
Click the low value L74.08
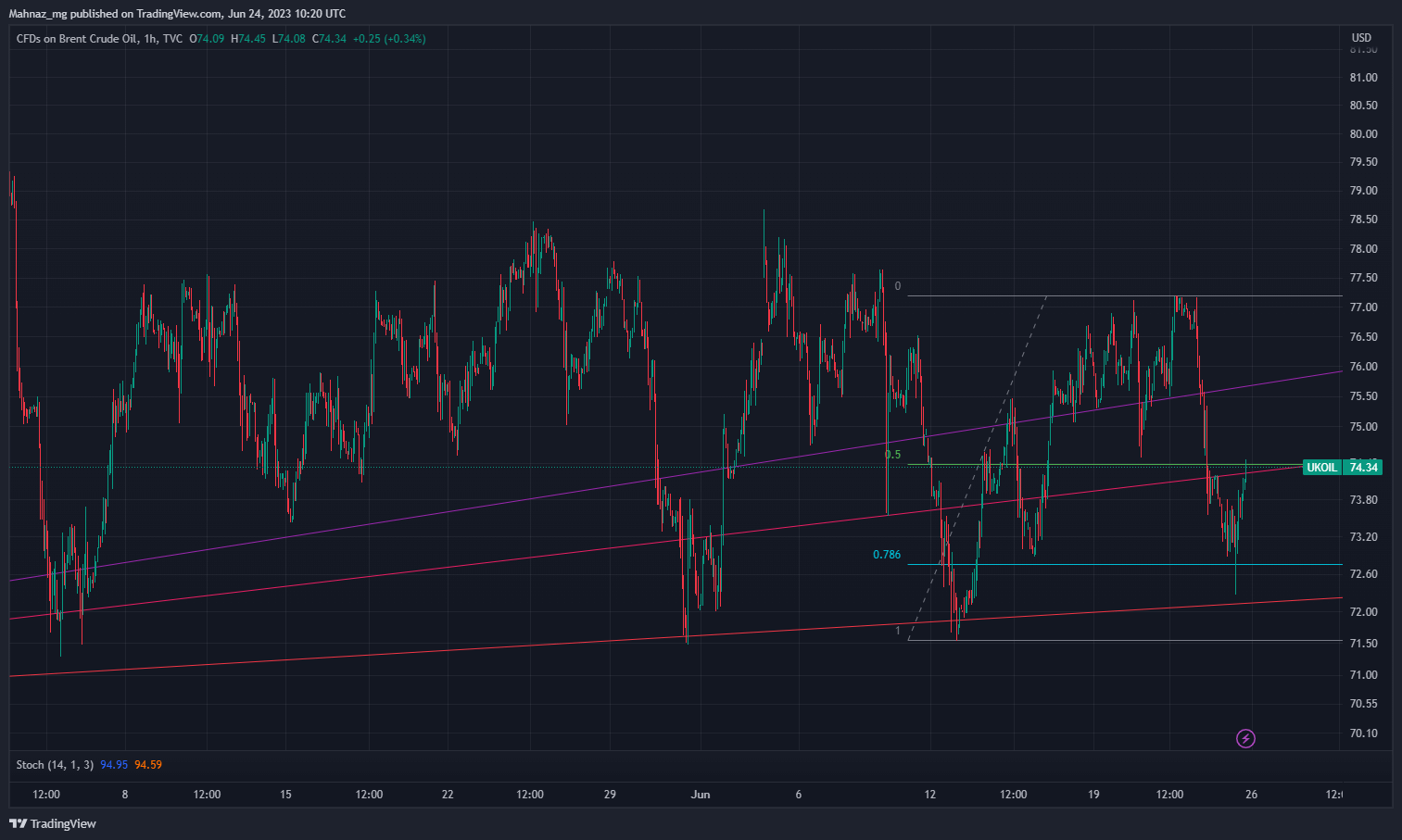click(289, 39)
